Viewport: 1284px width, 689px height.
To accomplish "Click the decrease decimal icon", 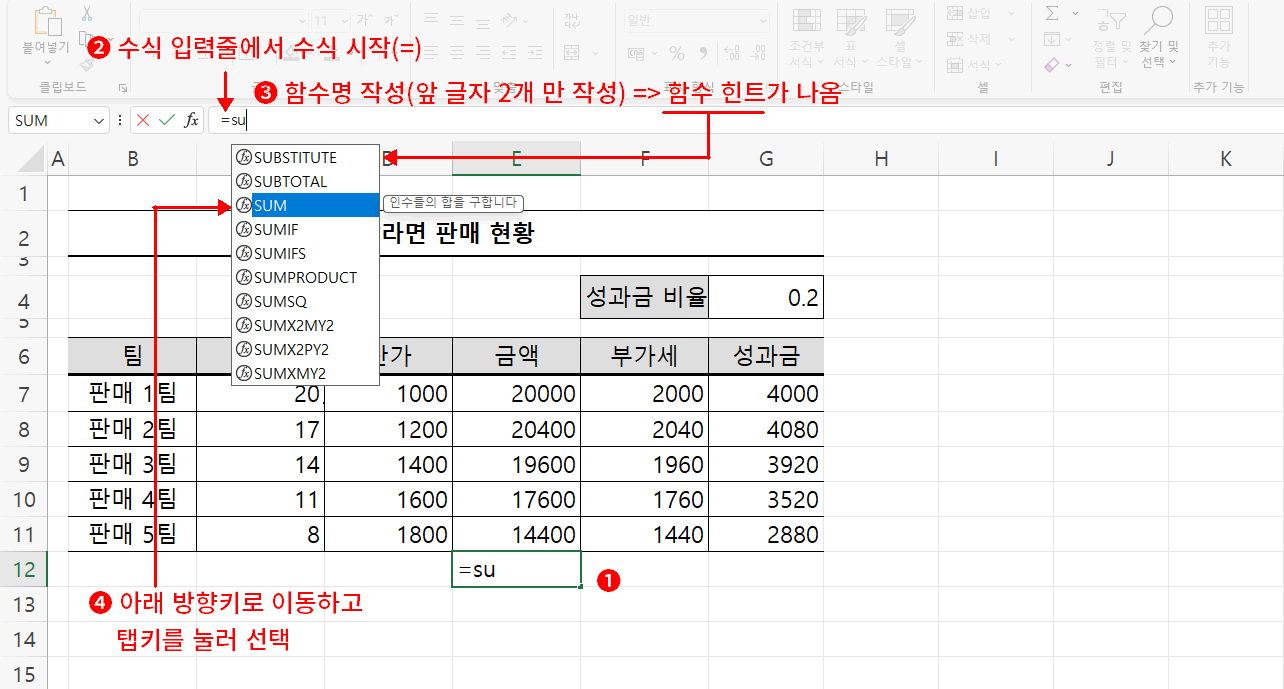I will click(758, 53).
